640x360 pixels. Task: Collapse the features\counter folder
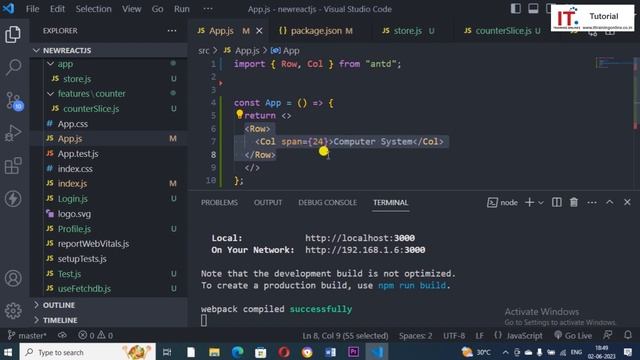click(x=109, y=93)
